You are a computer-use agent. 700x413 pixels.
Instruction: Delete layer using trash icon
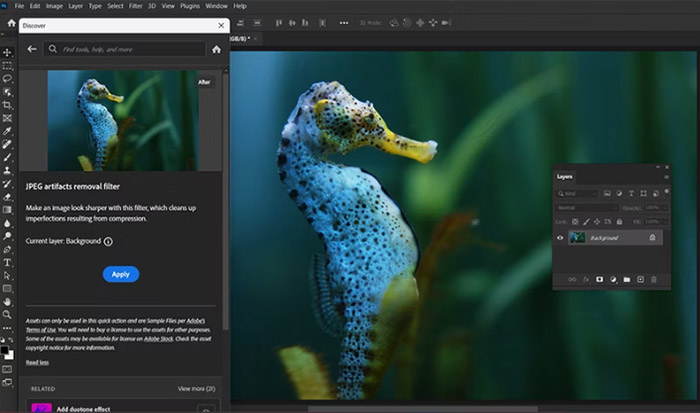click(654, 280)
